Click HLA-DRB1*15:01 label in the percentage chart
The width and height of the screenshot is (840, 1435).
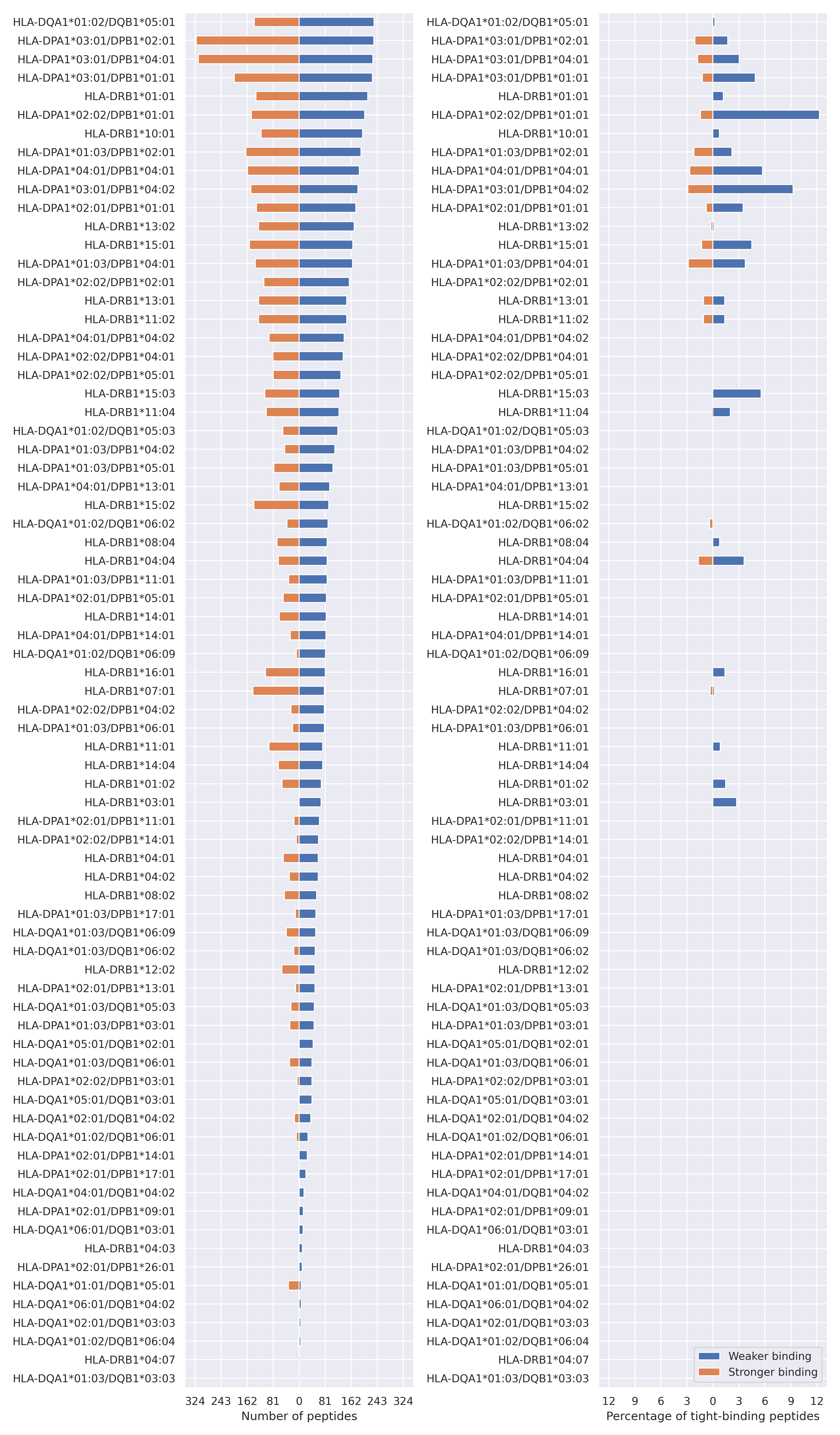[543, 245]
